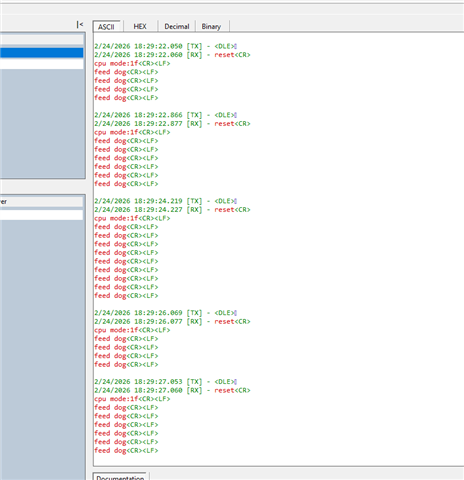
Task: Click cpu mode:1f line after 18:29:24.227
Action: (132, 218)
